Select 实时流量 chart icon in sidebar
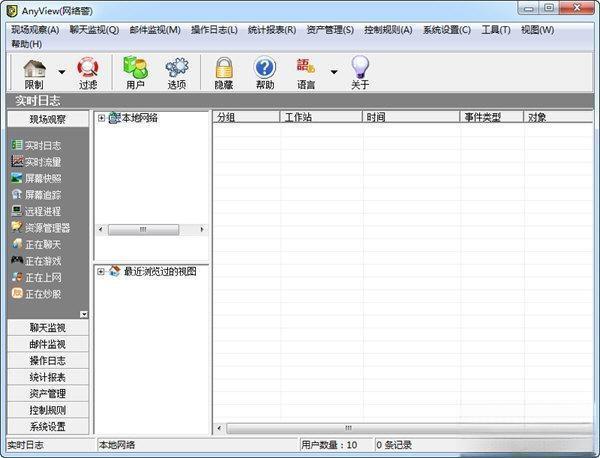 pyautogui.click(x=17, y=161)
